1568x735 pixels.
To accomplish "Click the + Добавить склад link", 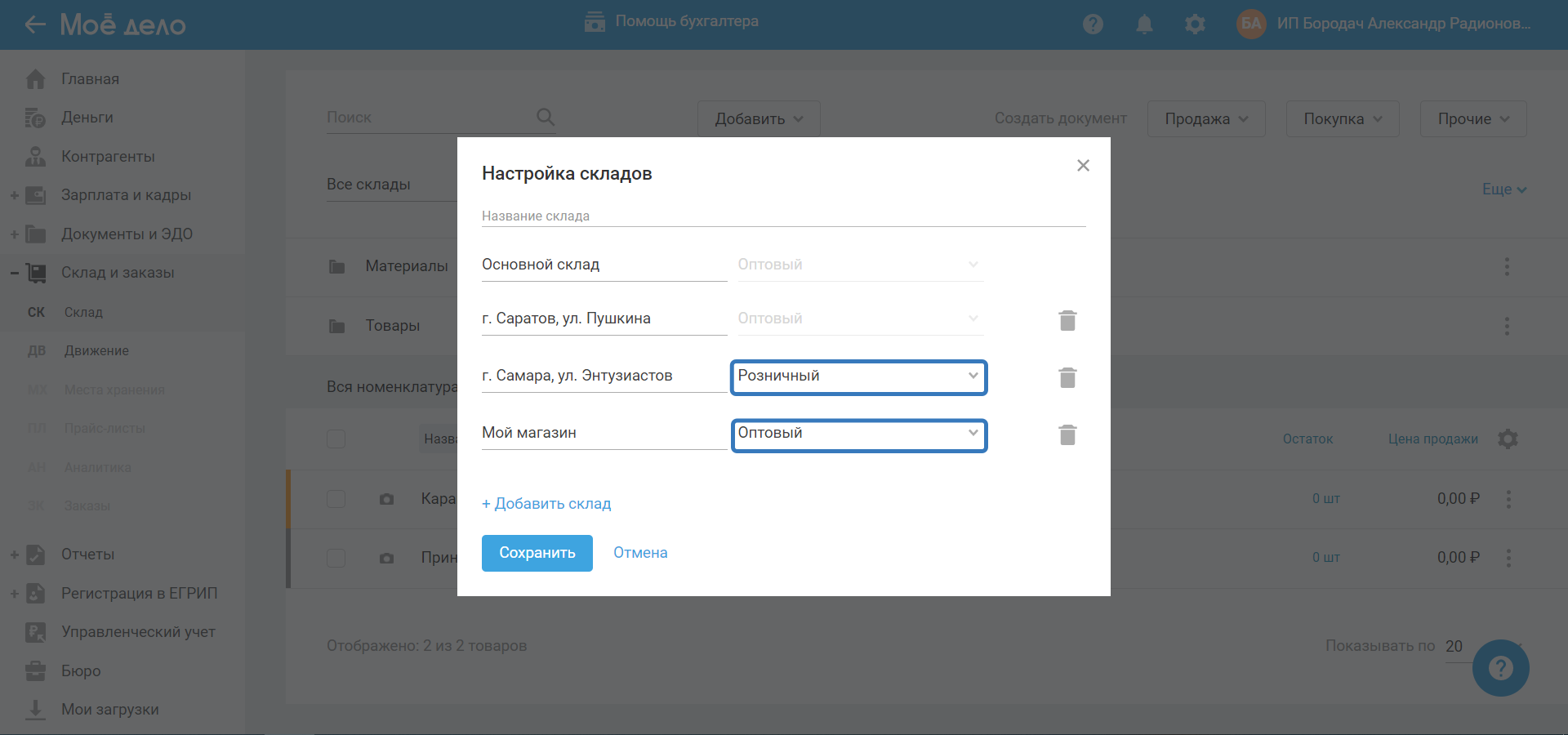I will 546,504.
